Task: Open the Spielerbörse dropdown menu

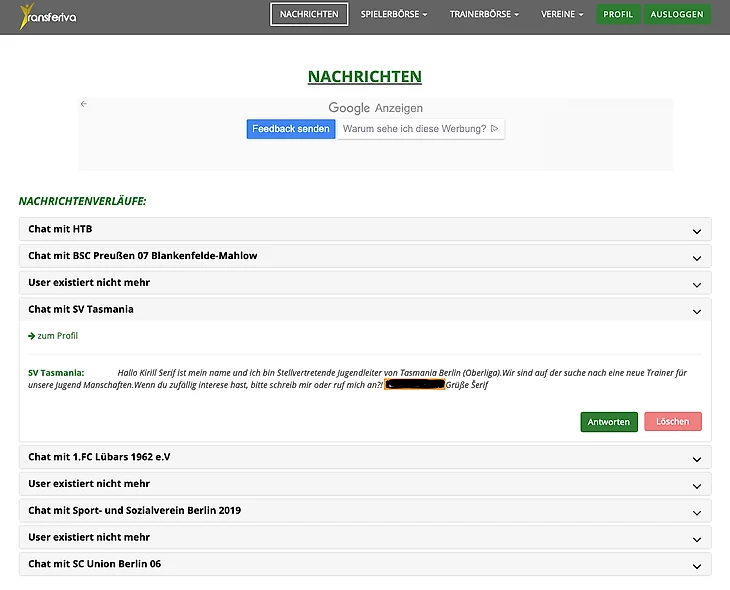Action: click(394, 15)
